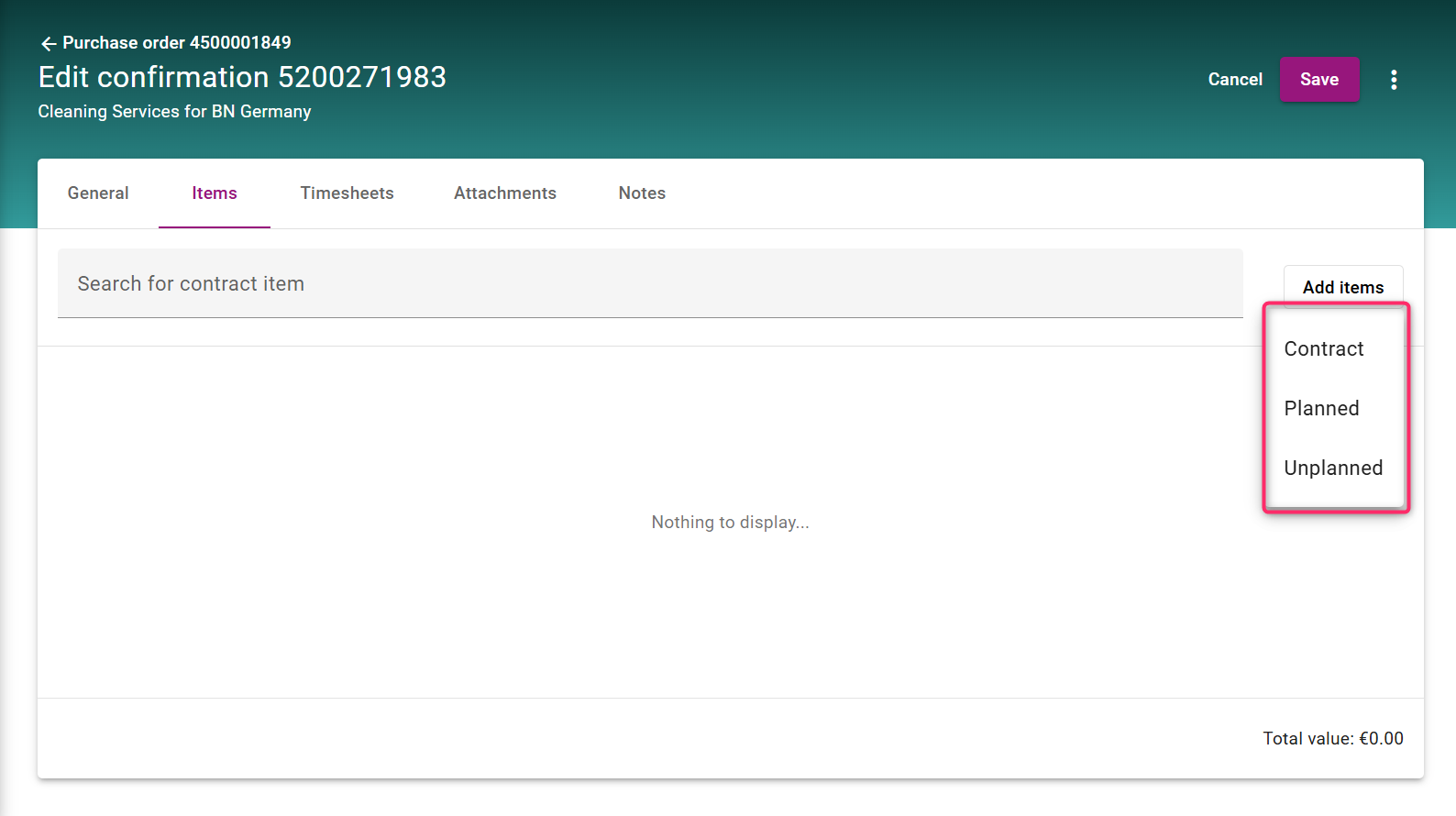1456x816 pixels.
Task: Click empty tab bar space right of Notes
Action: coord(1009,193)
